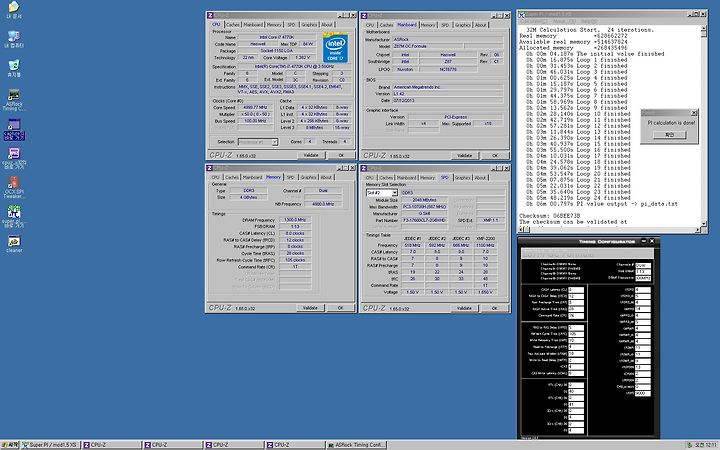This screenshot has height=450, width=720.
Task: Select the 'American Megatrends Inc.' BIOS brand
Action: coord(448,87)
